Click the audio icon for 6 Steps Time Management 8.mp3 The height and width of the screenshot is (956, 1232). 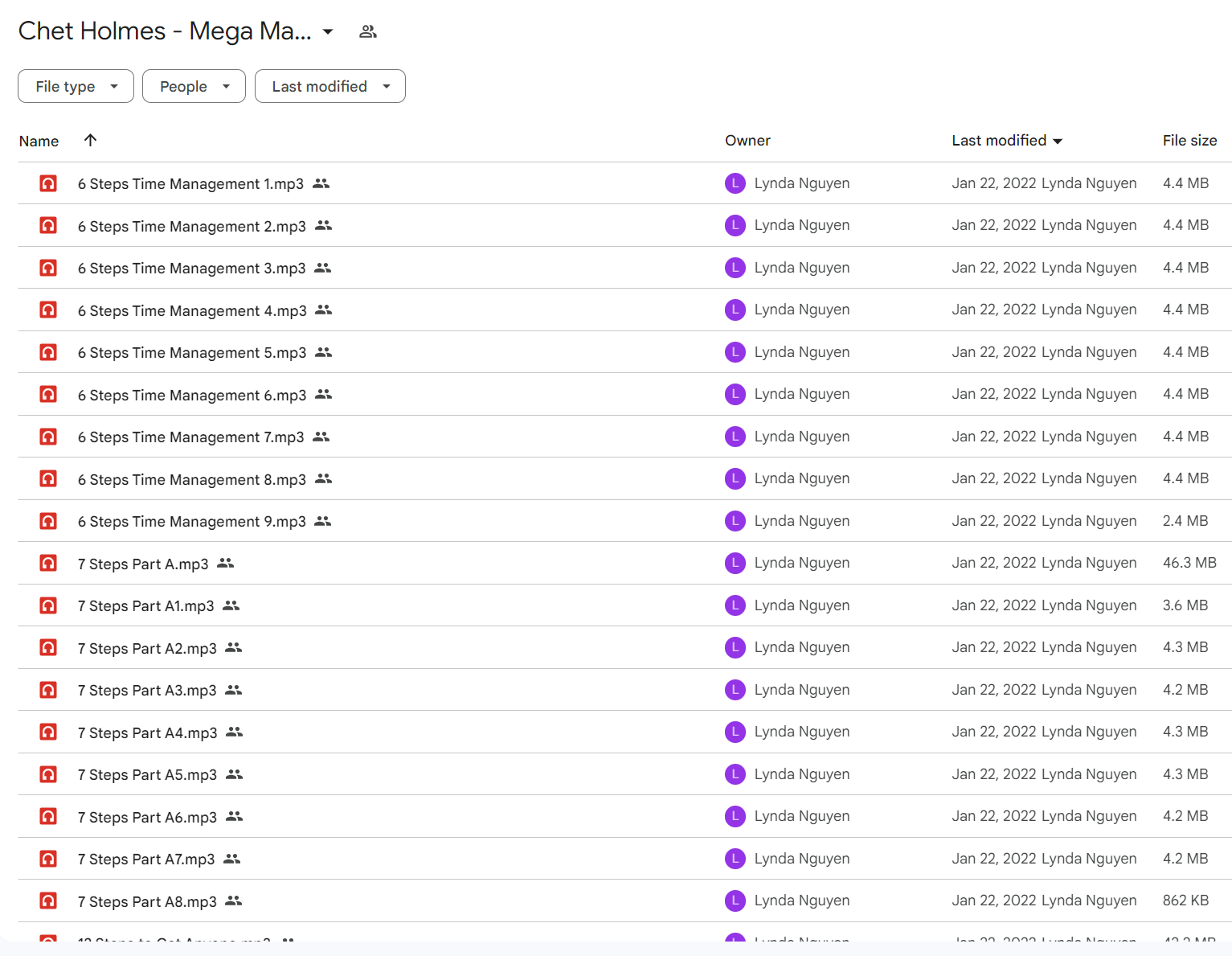coord(48,478)
